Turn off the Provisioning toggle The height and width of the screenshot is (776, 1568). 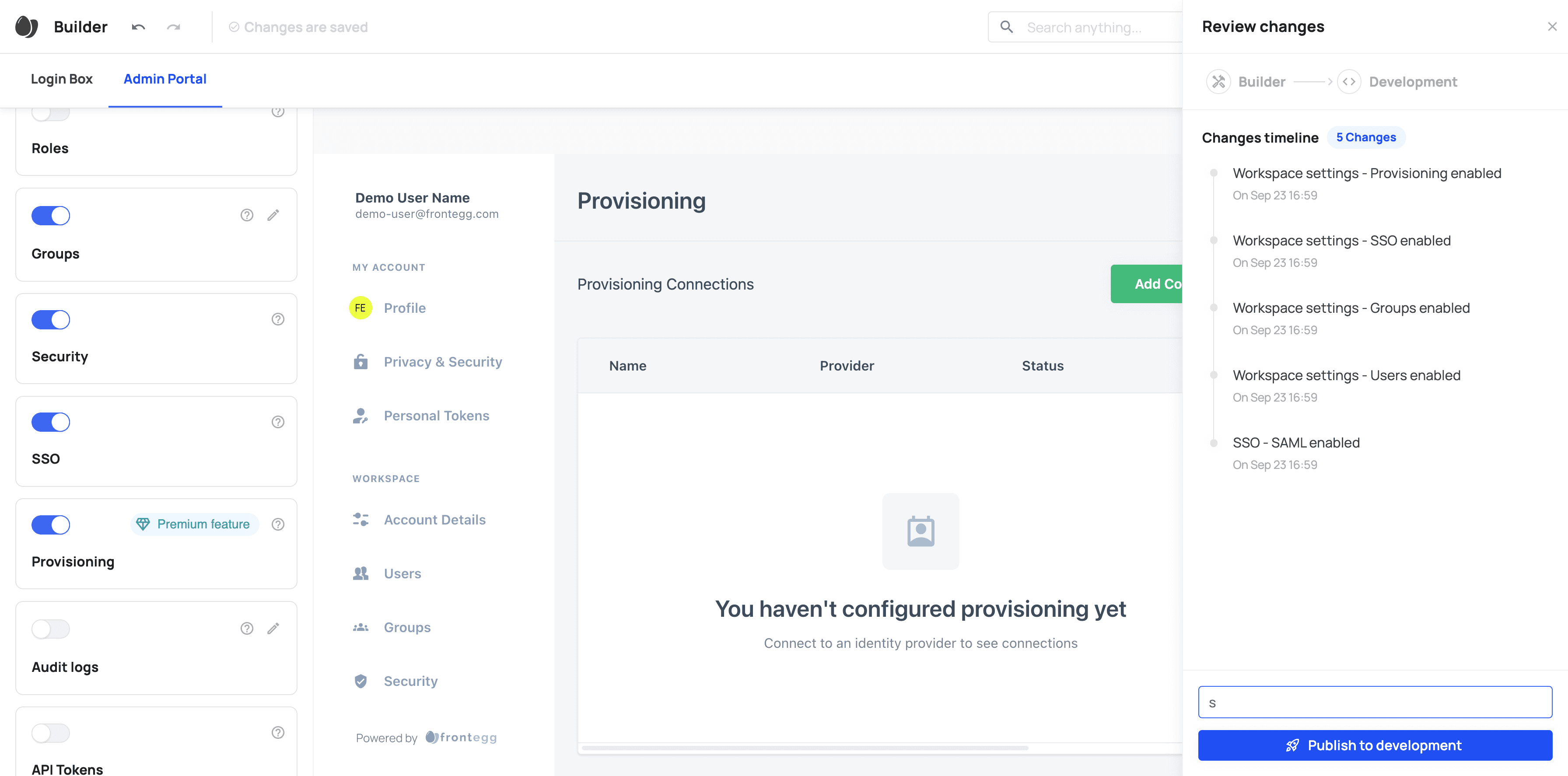click(50, 524)
